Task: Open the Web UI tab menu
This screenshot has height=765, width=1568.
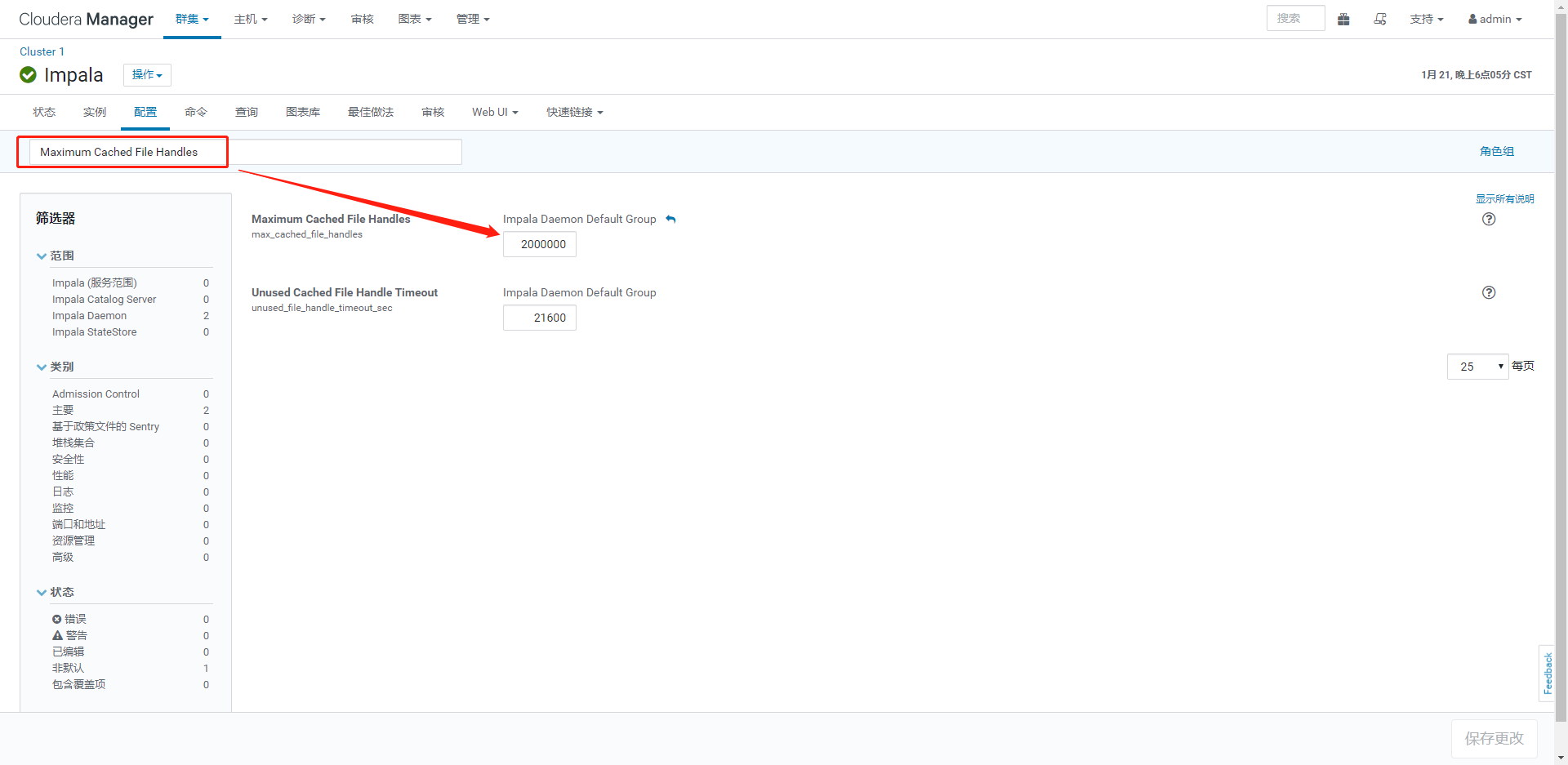Action: [494, 112]
